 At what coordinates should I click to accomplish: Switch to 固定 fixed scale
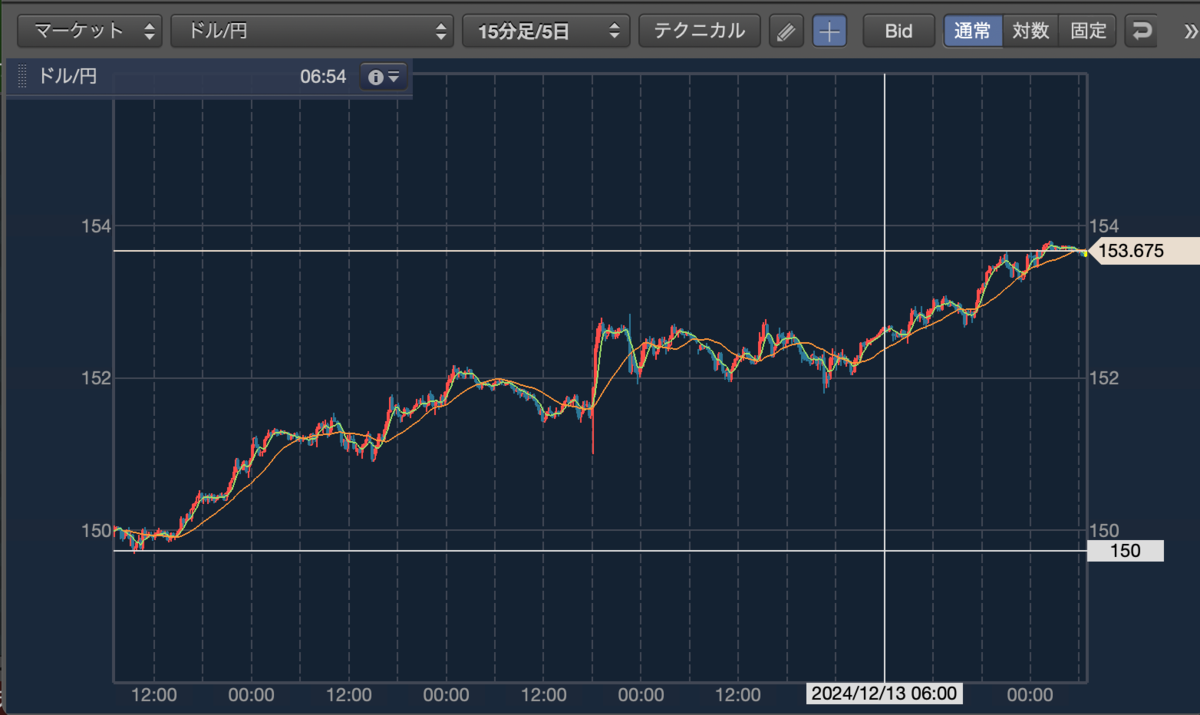tap(1087, 31)
